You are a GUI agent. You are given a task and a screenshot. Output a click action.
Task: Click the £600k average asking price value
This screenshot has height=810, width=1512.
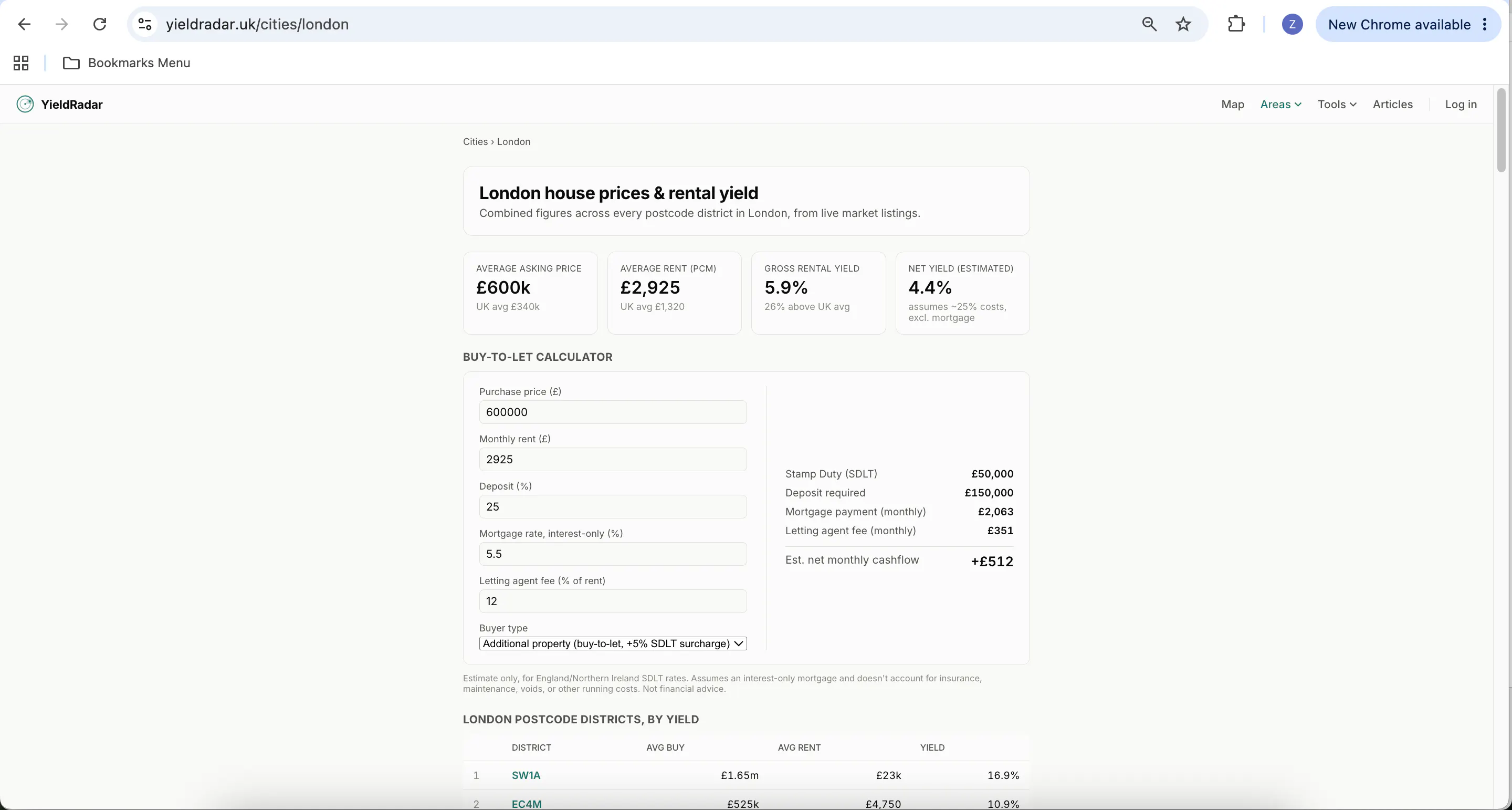(x=503, y=288)
